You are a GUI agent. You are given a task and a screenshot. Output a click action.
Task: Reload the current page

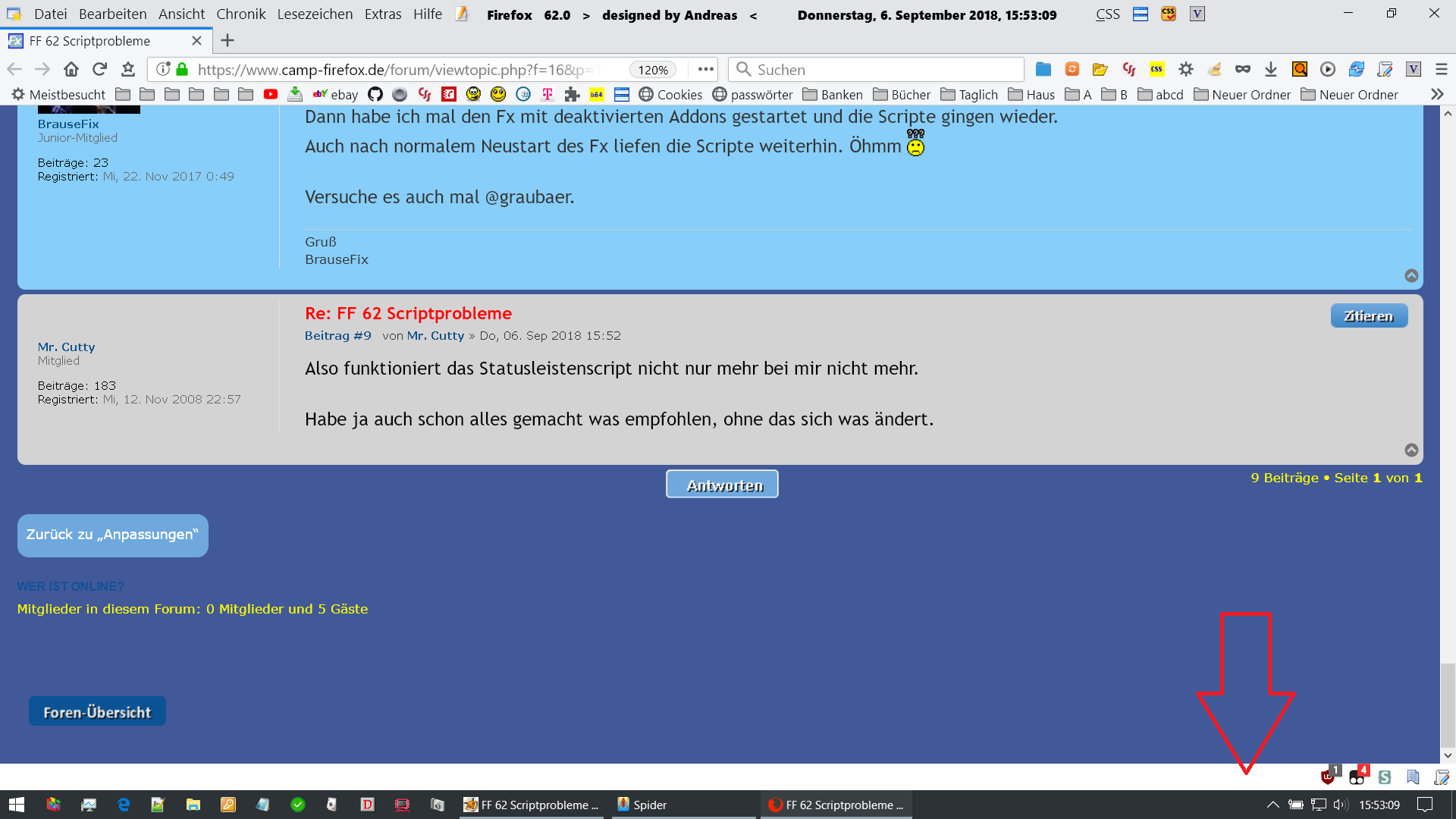tap(99, 70)
